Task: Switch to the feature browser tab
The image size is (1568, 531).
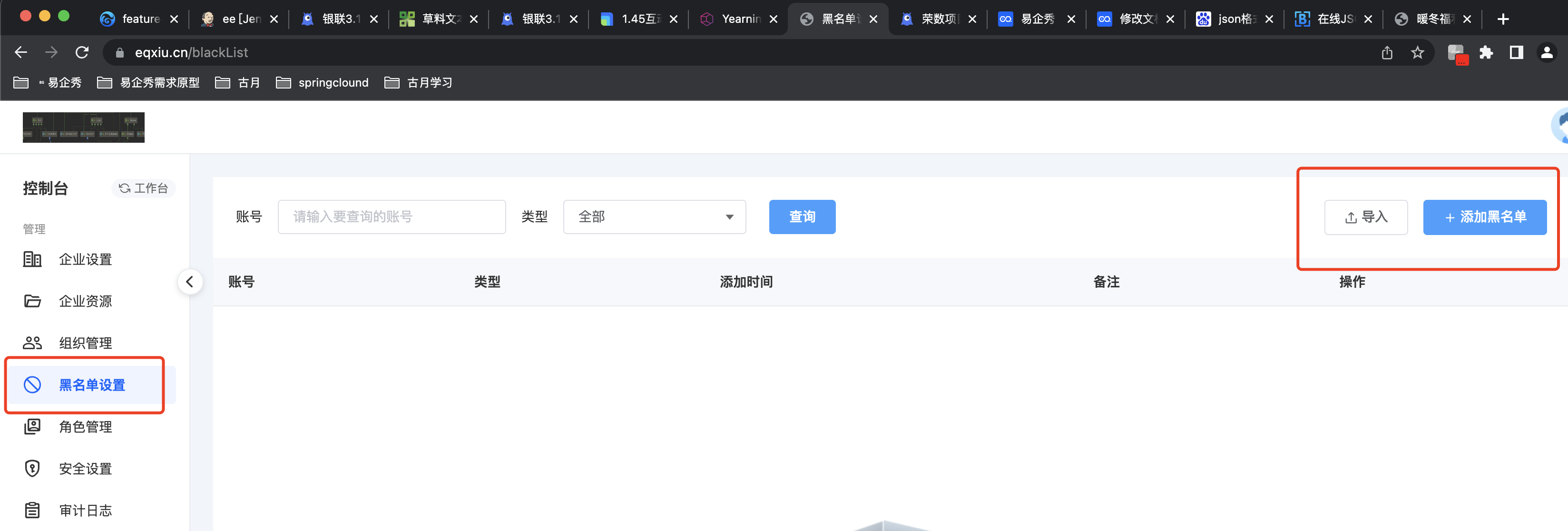Action: 139,19
